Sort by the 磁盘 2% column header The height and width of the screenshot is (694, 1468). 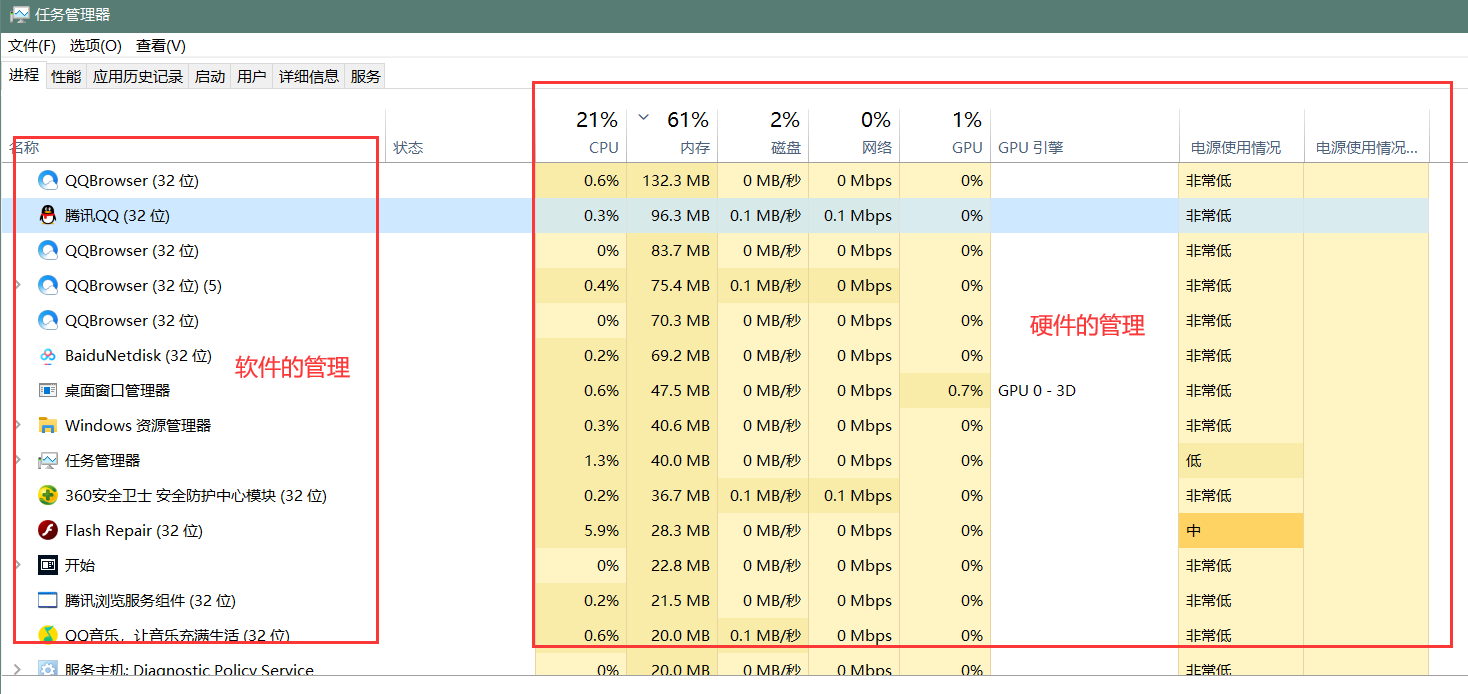click(763, 134)
